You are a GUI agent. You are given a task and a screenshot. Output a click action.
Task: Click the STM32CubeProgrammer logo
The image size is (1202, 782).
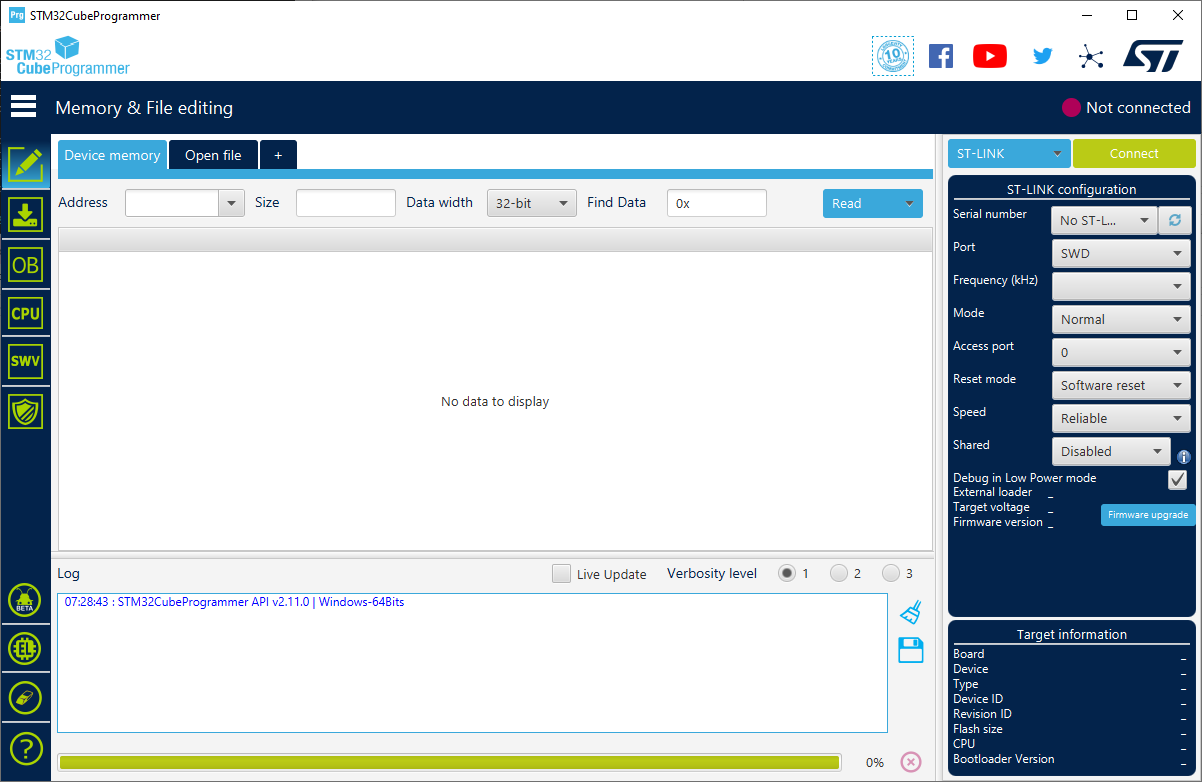[x=67, y=56]
